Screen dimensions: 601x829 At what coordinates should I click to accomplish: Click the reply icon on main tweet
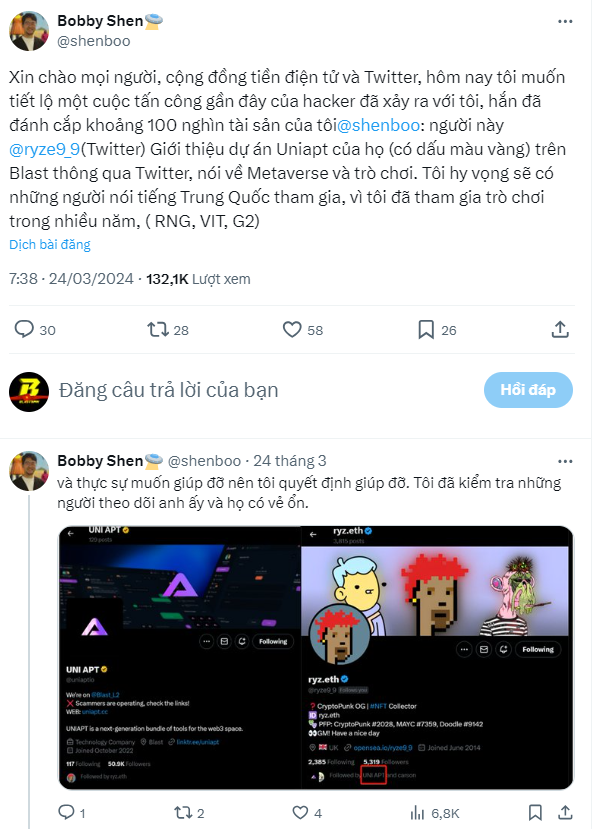24,329
